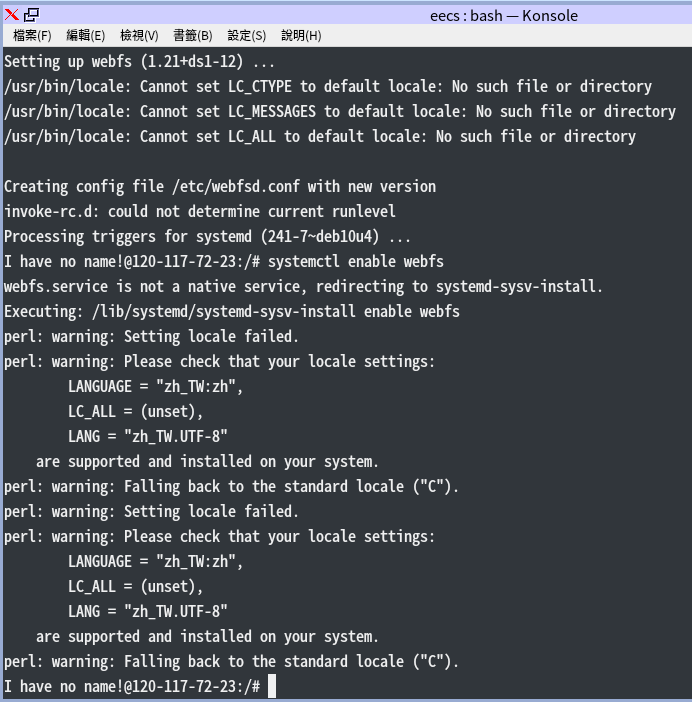Viewport: 692px width, 702px height.
Task: Open the 說明(H) help menu
Action: 301,36
